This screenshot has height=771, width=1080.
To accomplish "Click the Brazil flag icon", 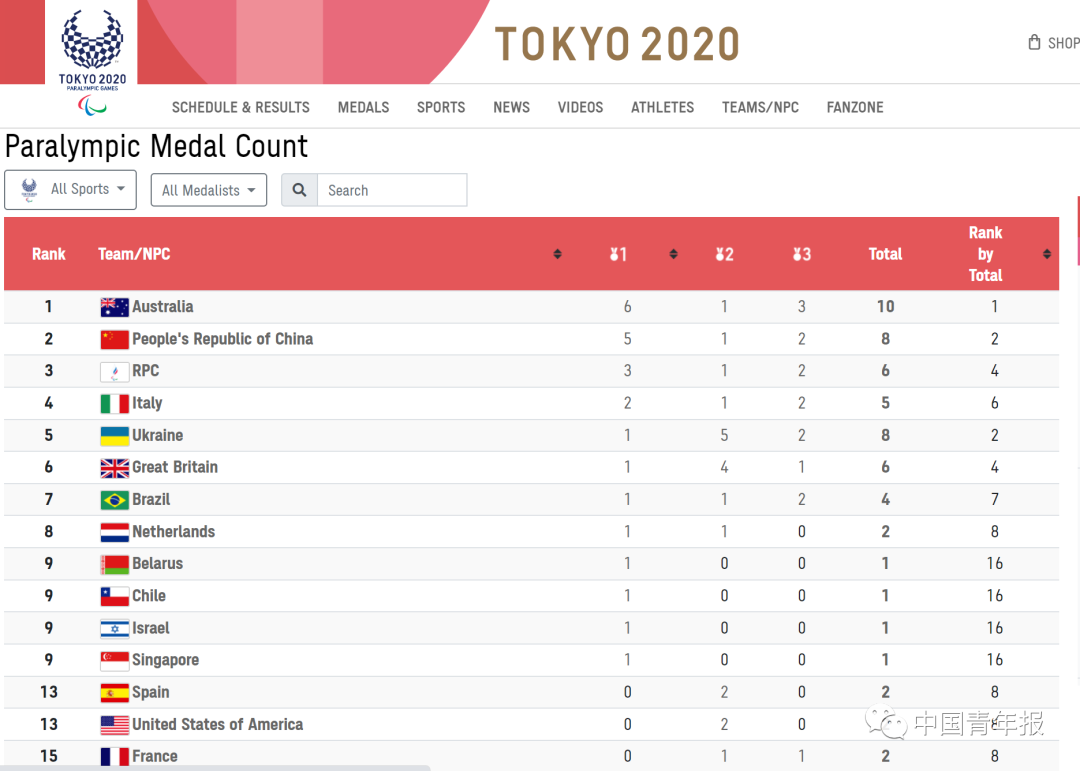I will 114,500.
